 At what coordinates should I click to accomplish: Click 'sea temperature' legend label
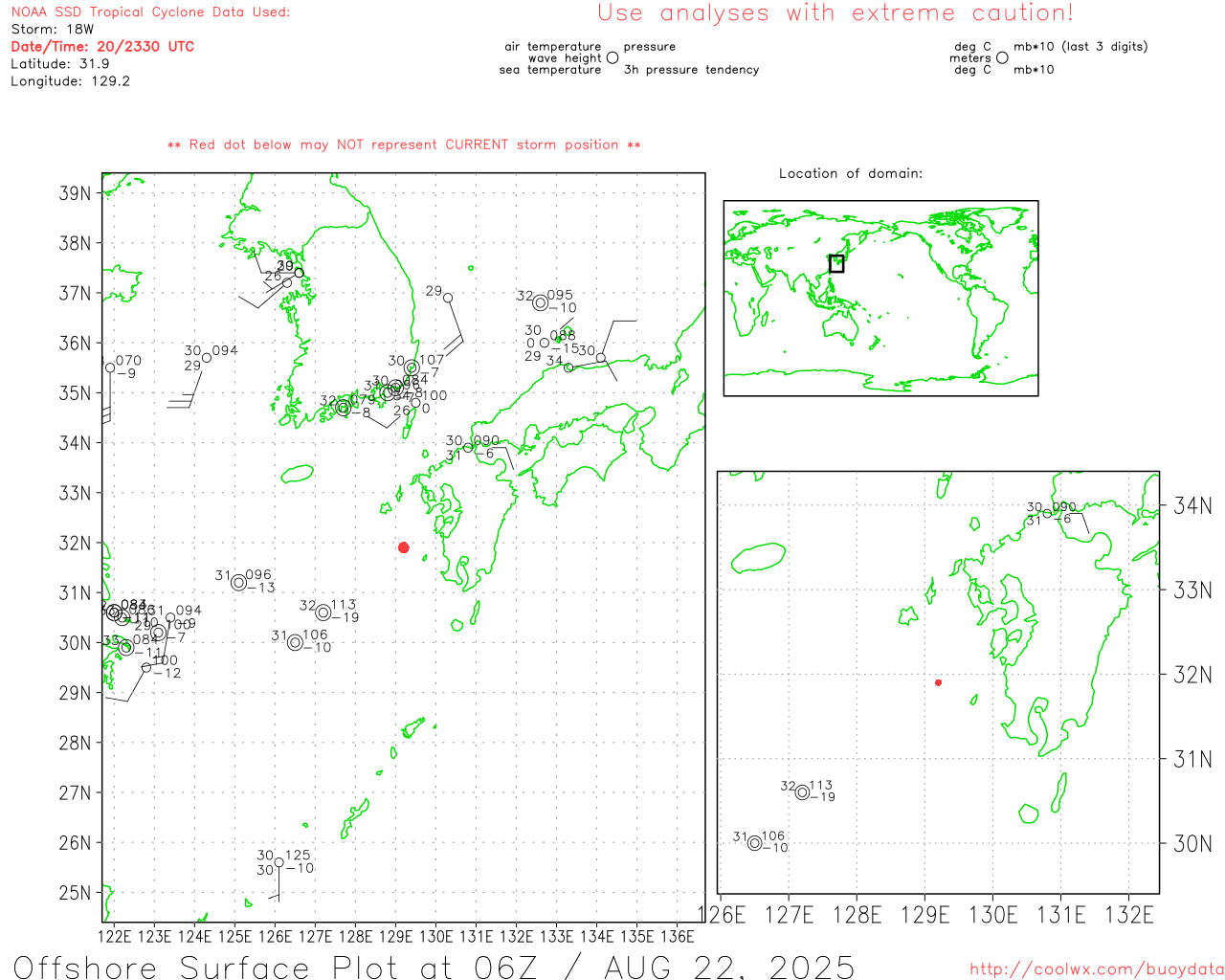[550, 70]
